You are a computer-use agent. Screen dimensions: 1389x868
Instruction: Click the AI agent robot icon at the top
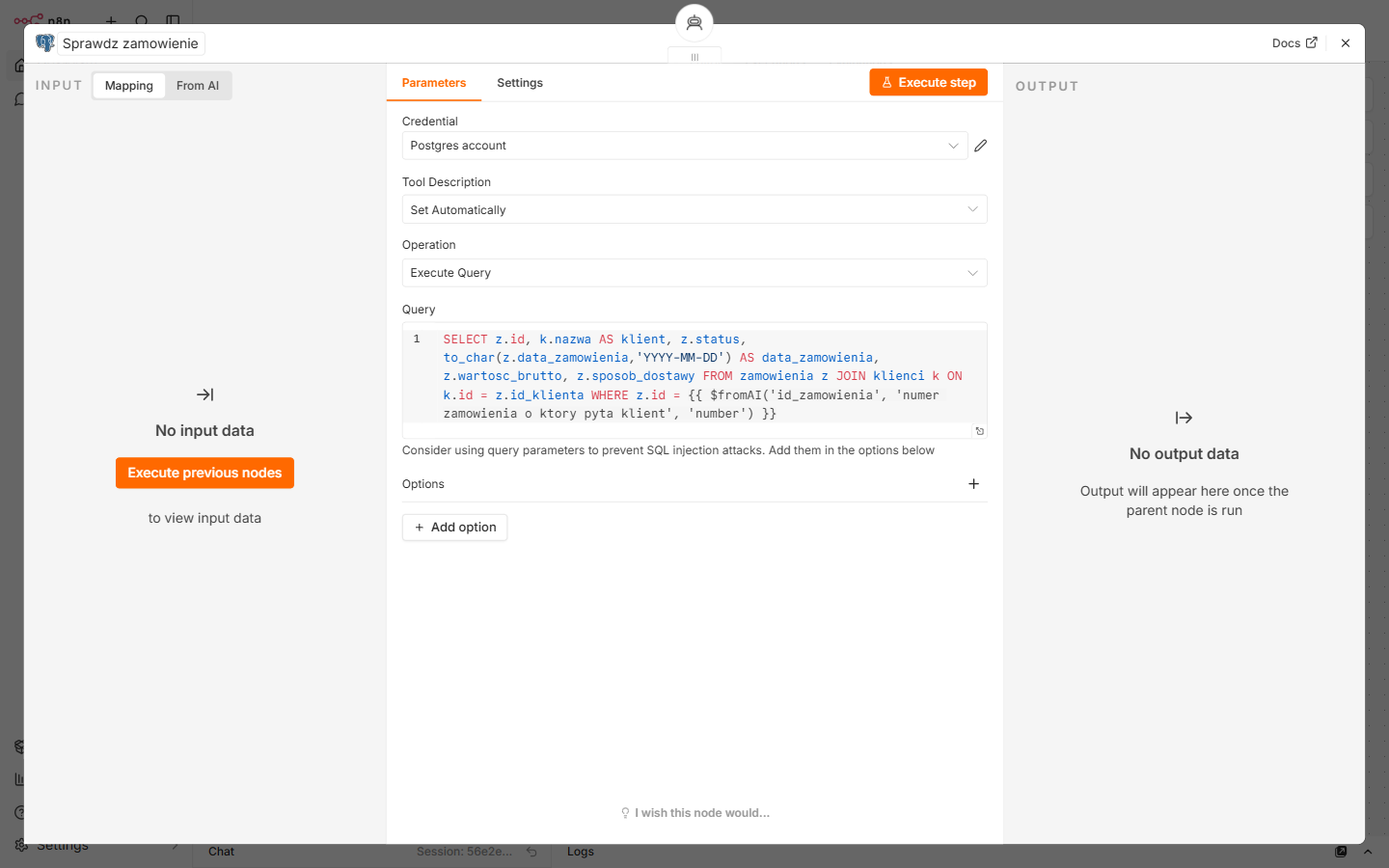pyautogui.click(x=694, y=23)
